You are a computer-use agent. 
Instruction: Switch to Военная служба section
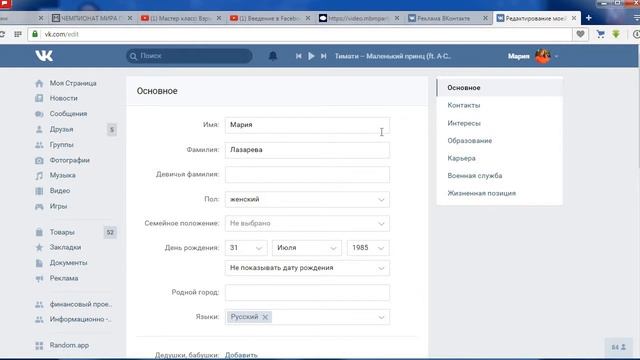pos(475,176)
